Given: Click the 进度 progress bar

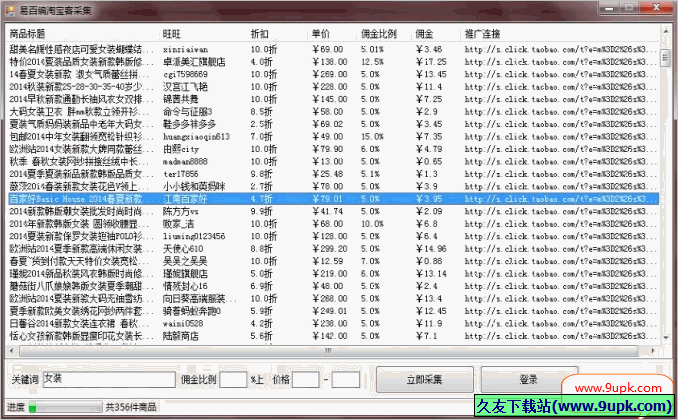Looking at the screenshot, I should (65, 407).
